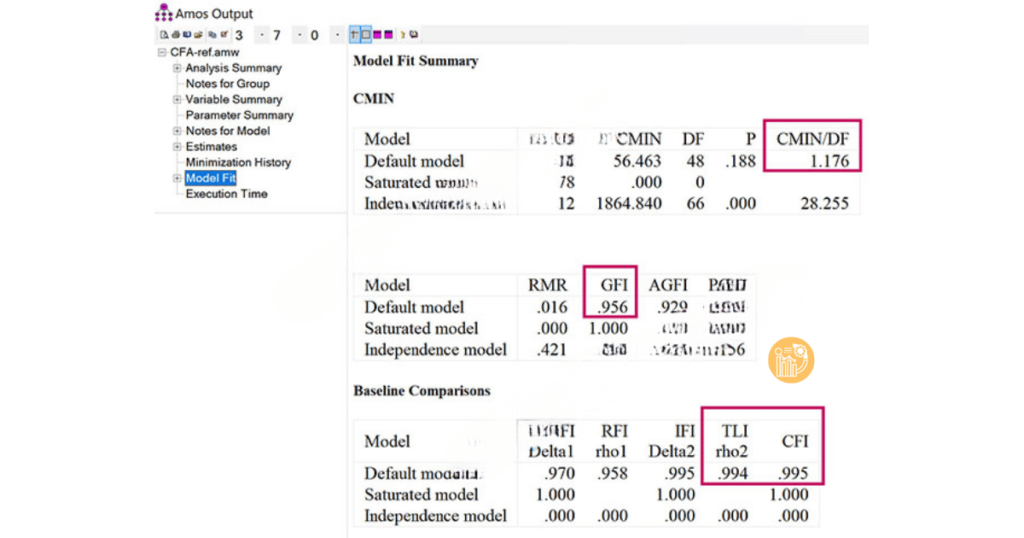Toggle the table rules button in toolbar
The height and width of the screenshot is (538, 1024).
coord(354,35)
